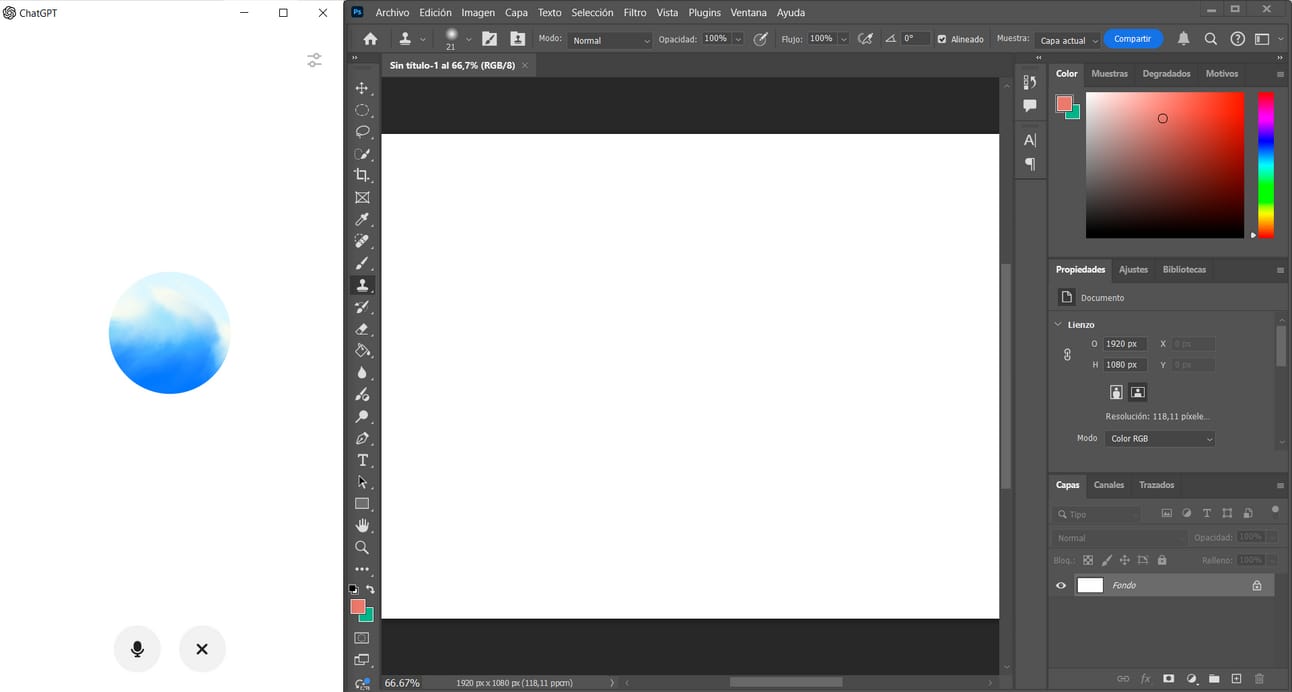Click the ChatGPT microphone button
Viewport: 1292px width, 692px height.
coord(137,649)
